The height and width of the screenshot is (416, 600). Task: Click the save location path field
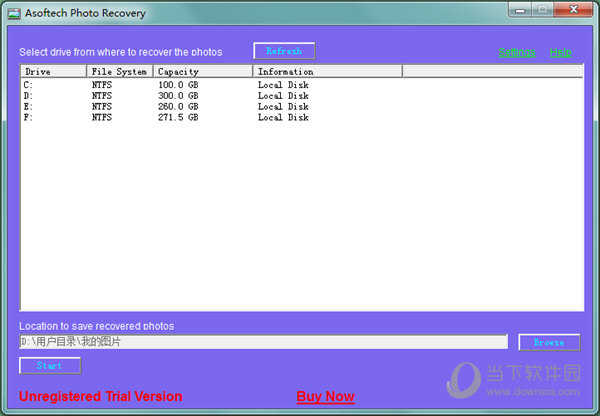264,341
